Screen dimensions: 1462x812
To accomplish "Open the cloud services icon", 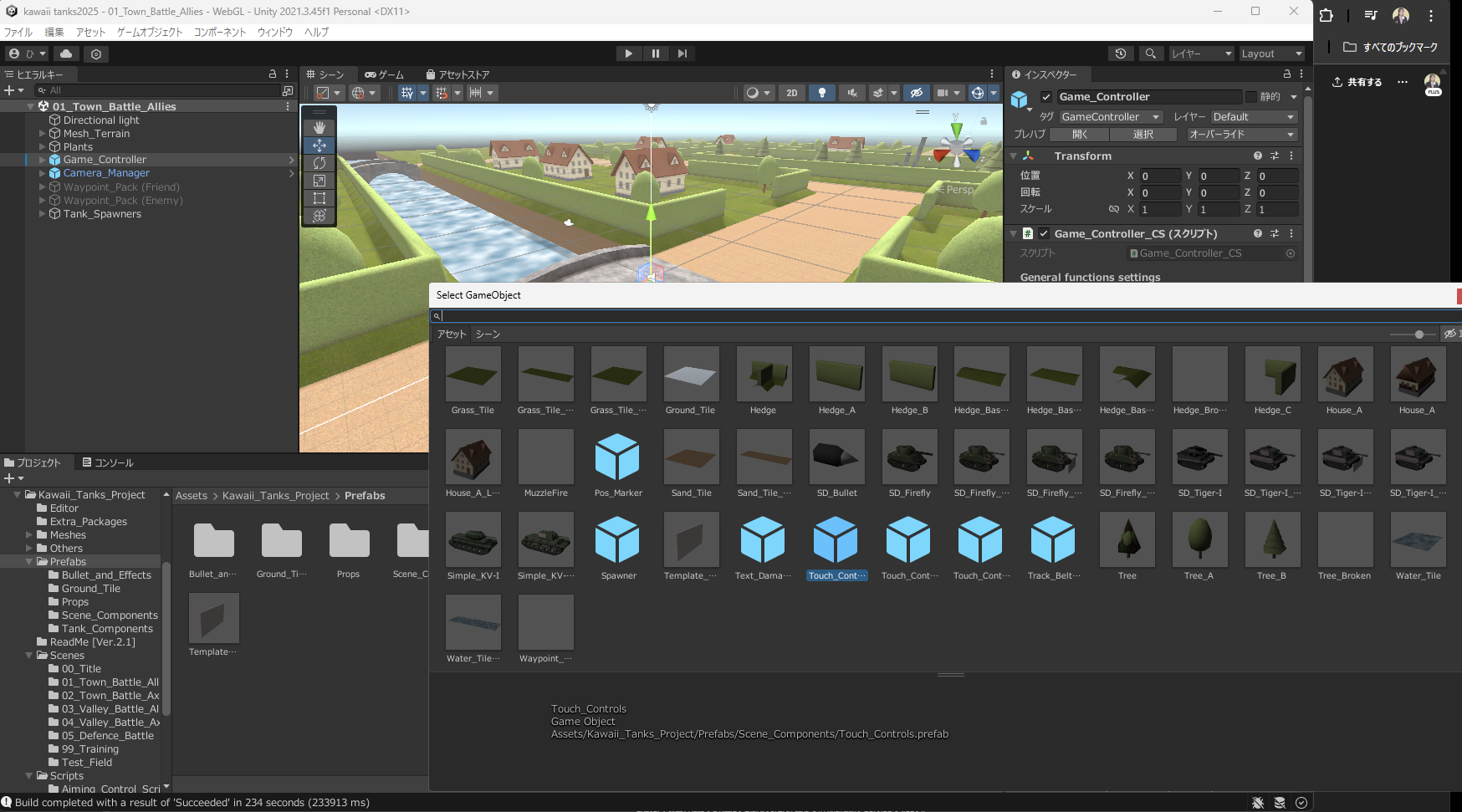I will coord(66,54).
